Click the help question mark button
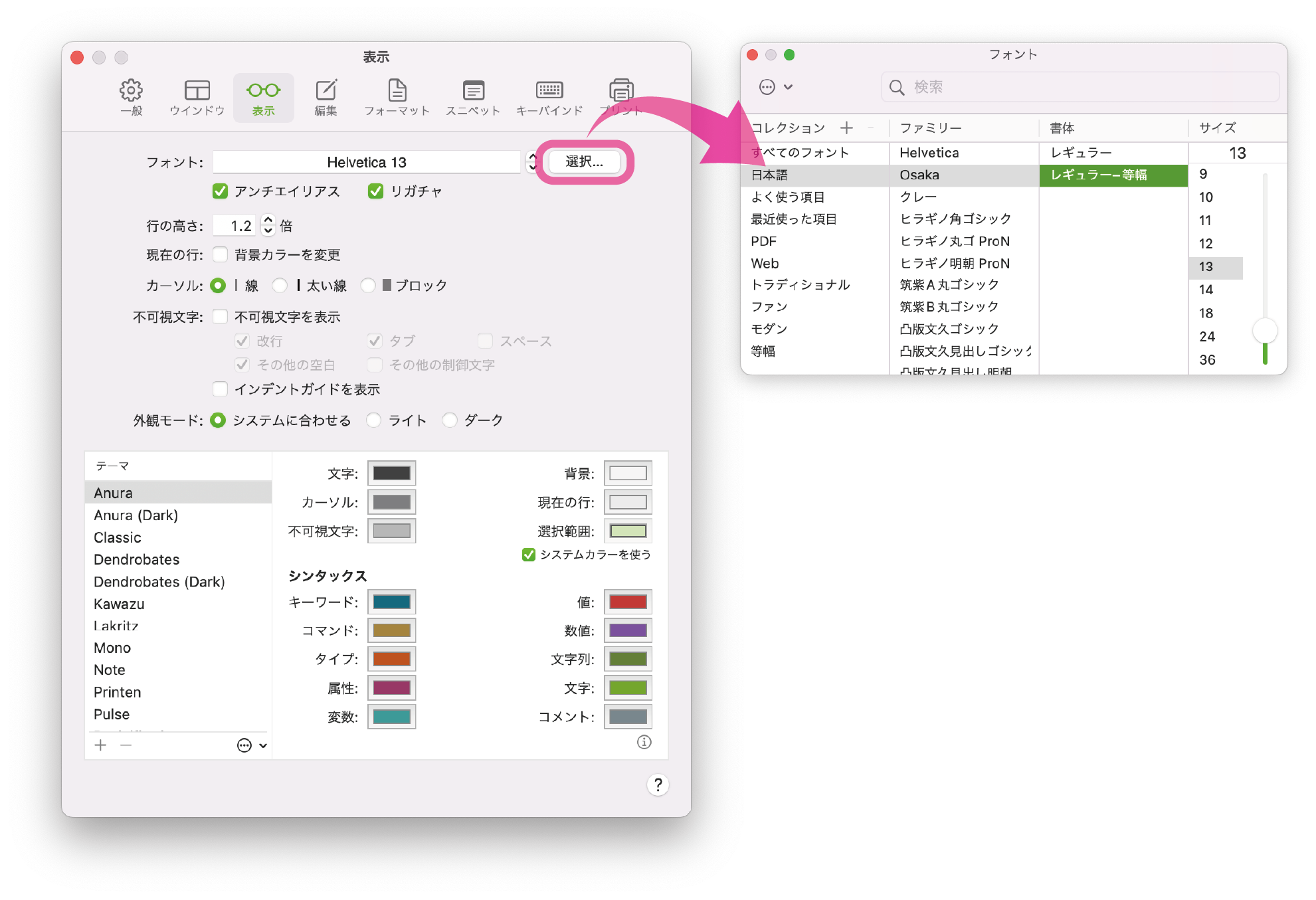The image size is (1316, 900). (658, 785)
